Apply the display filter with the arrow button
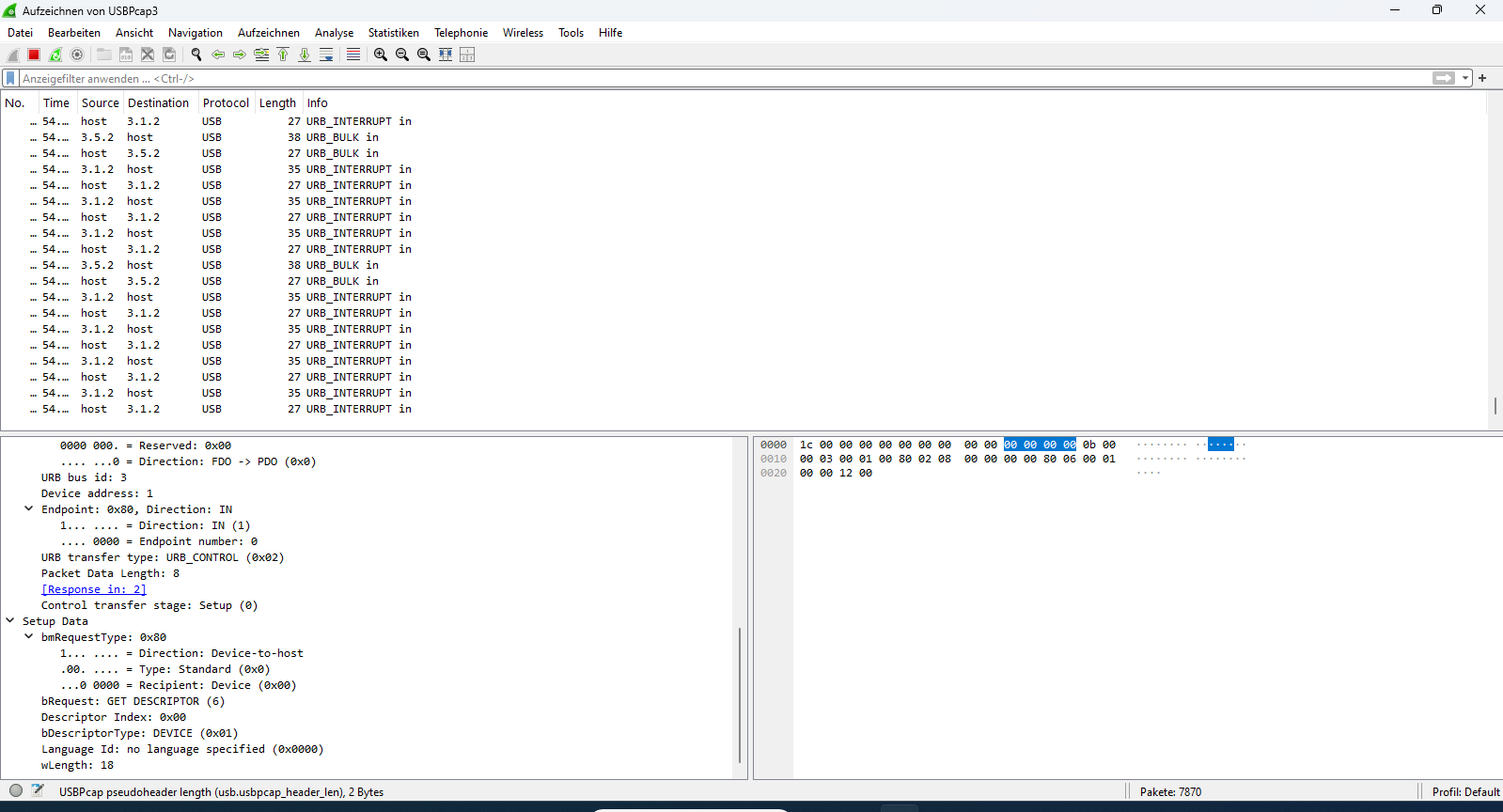Screen dimensions: 1503x812 point(1444,78)
